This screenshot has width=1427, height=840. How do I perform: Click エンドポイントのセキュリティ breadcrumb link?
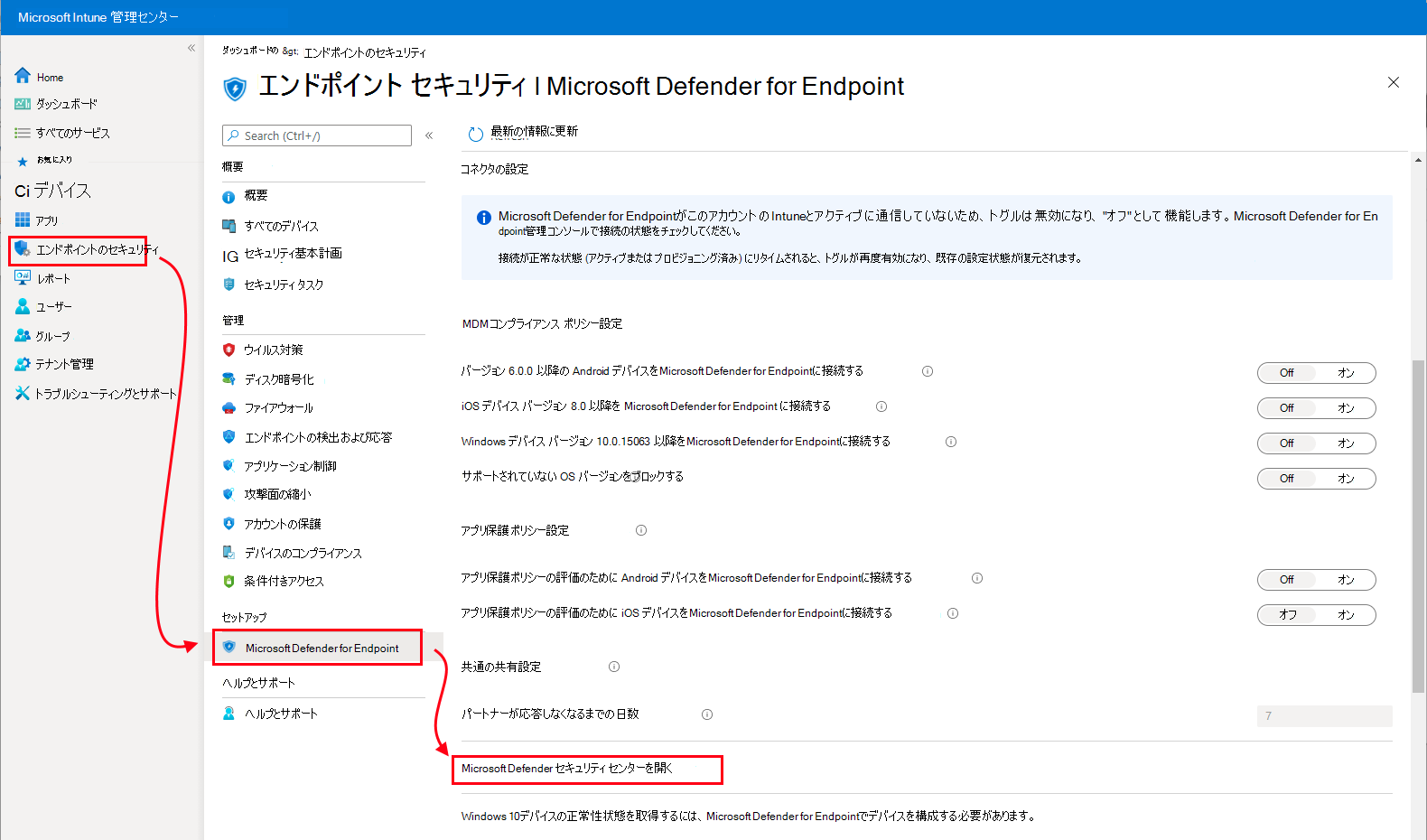pos(365,52)
